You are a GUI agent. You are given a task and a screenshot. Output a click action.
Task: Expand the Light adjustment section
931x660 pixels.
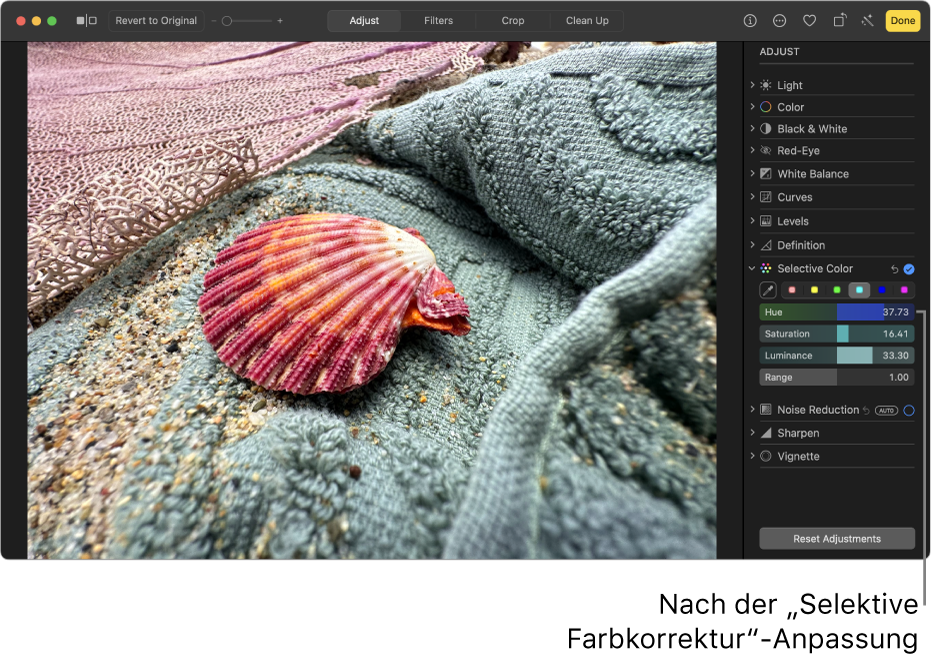[752, 86]
